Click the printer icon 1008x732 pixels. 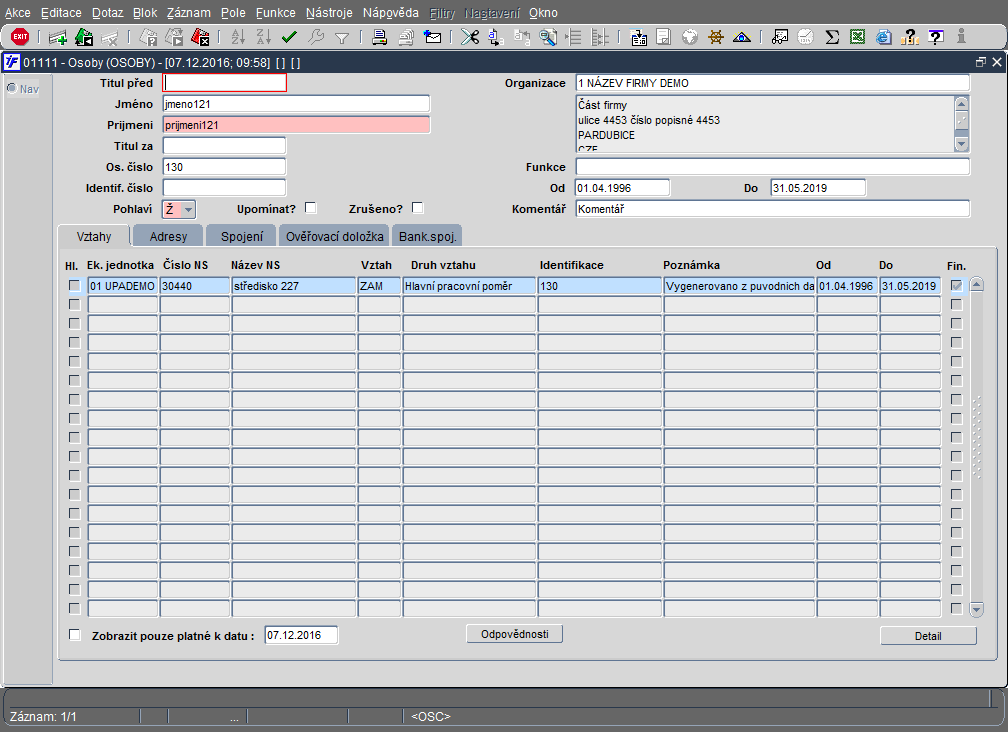click(379, 37)
